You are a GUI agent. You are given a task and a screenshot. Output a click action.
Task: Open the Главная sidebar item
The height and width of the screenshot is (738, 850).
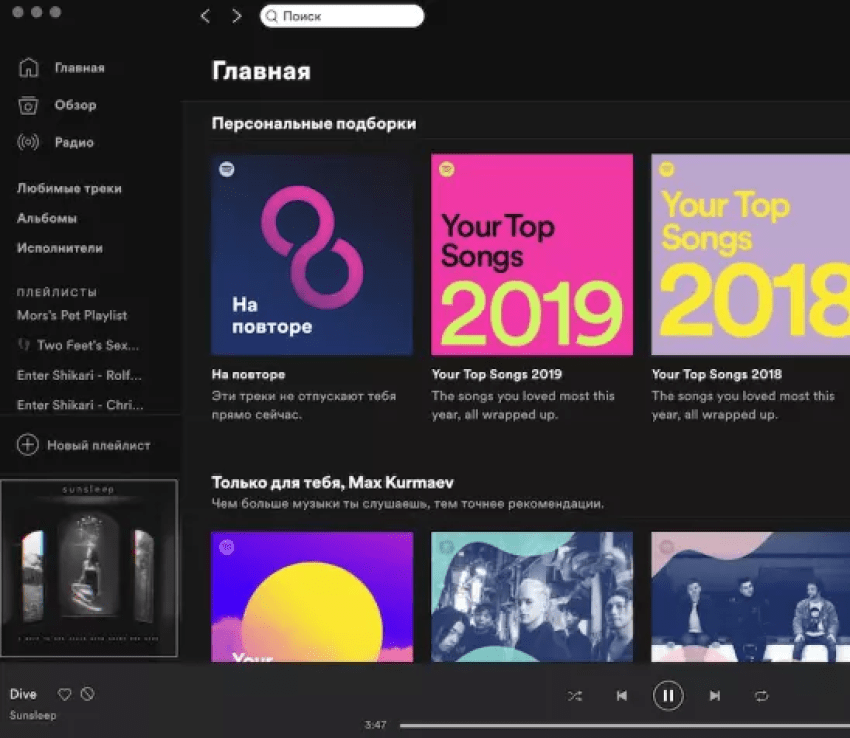point(80,68)
